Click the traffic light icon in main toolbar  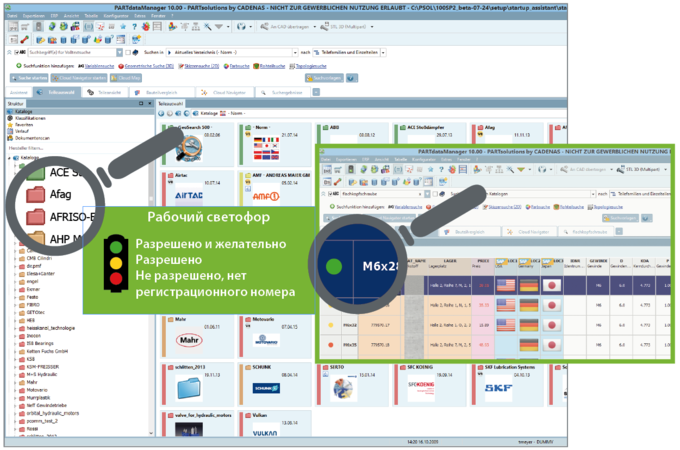point(39,27)
